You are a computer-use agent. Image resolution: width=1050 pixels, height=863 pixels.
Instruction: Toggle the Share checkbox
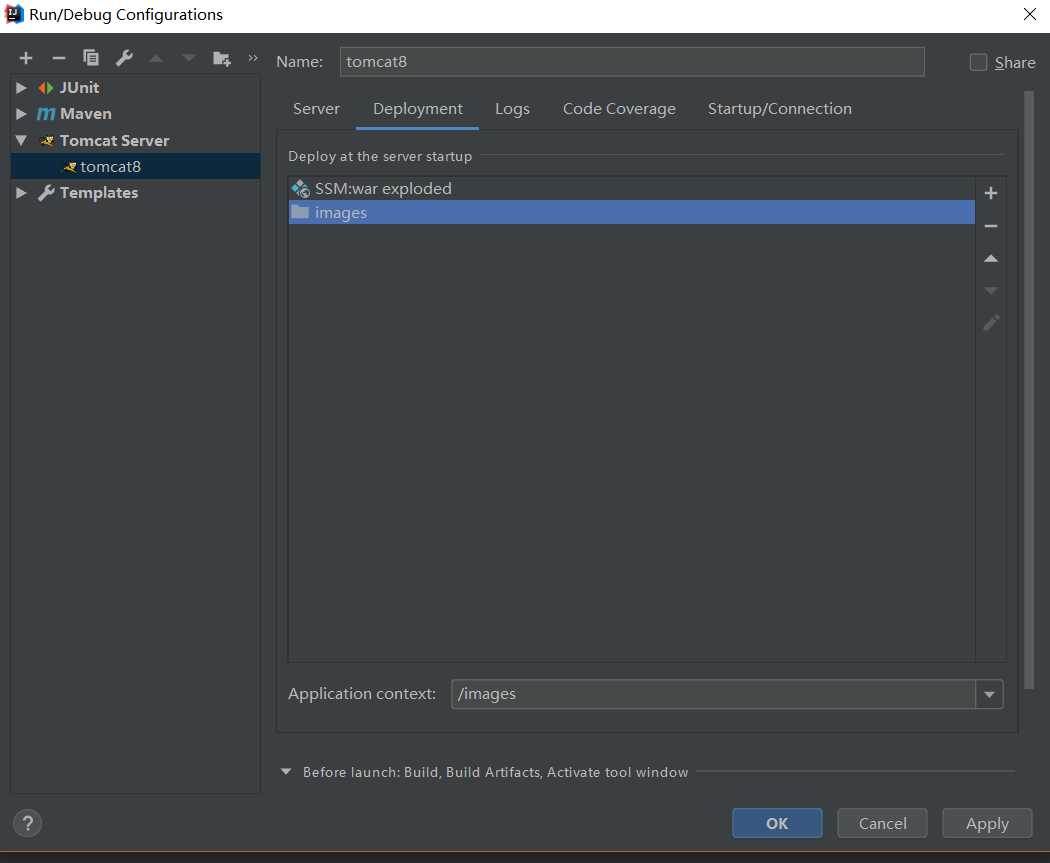tap(978, 62)
